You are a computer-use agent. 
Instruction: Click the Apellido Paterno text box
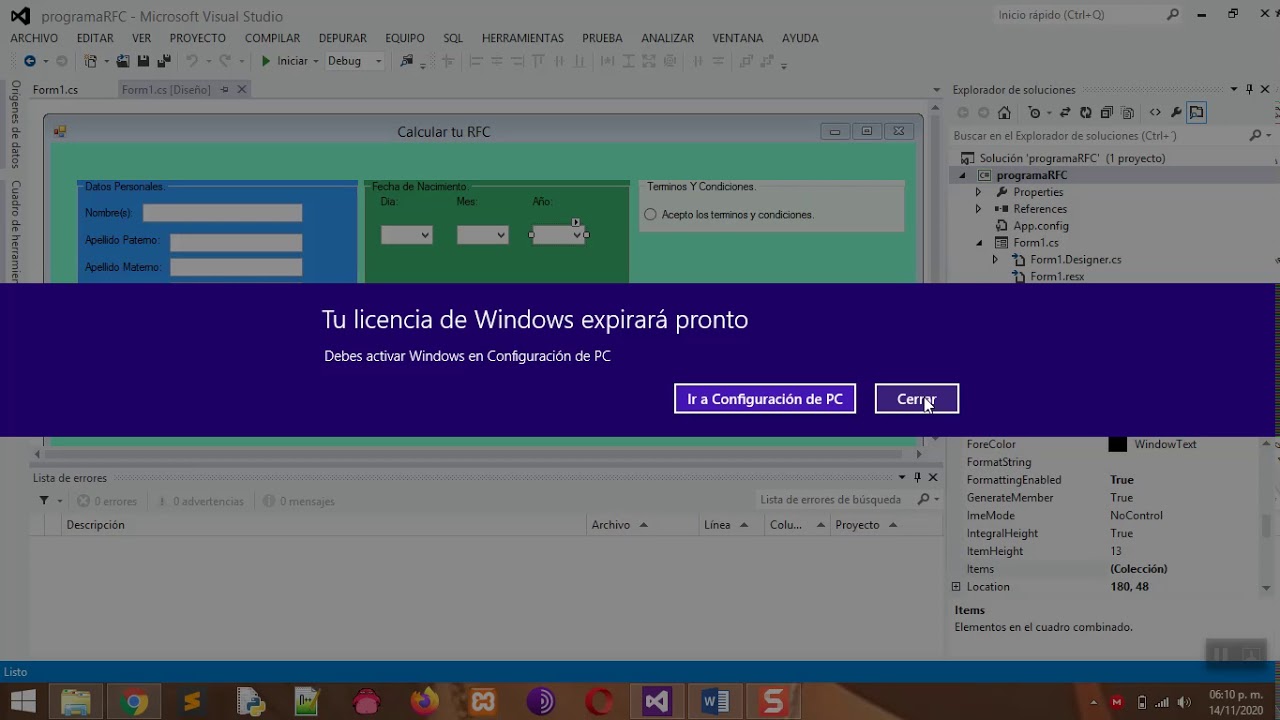pyautogui.click(x=236, y=242)
